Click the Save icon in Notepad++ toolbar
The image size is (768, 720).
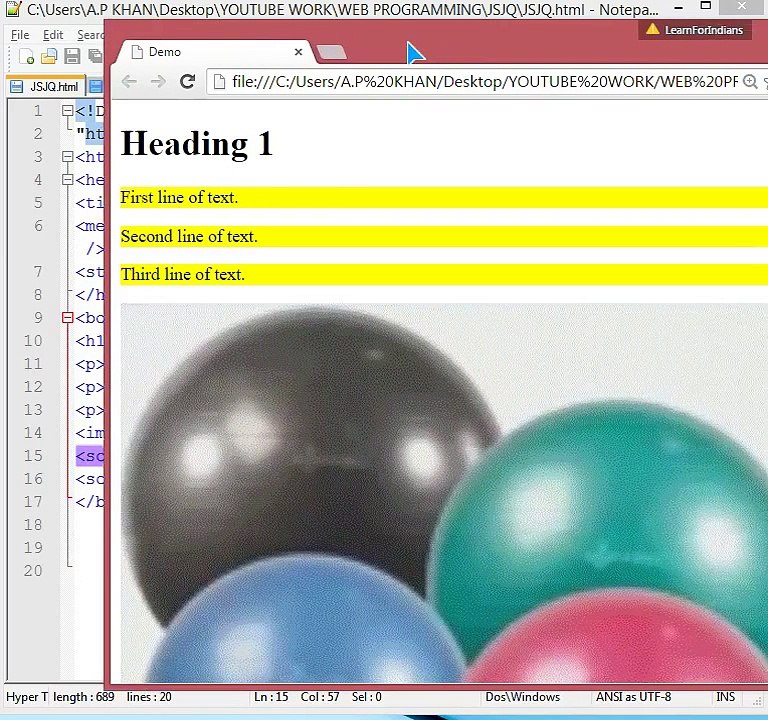point(72,56)
